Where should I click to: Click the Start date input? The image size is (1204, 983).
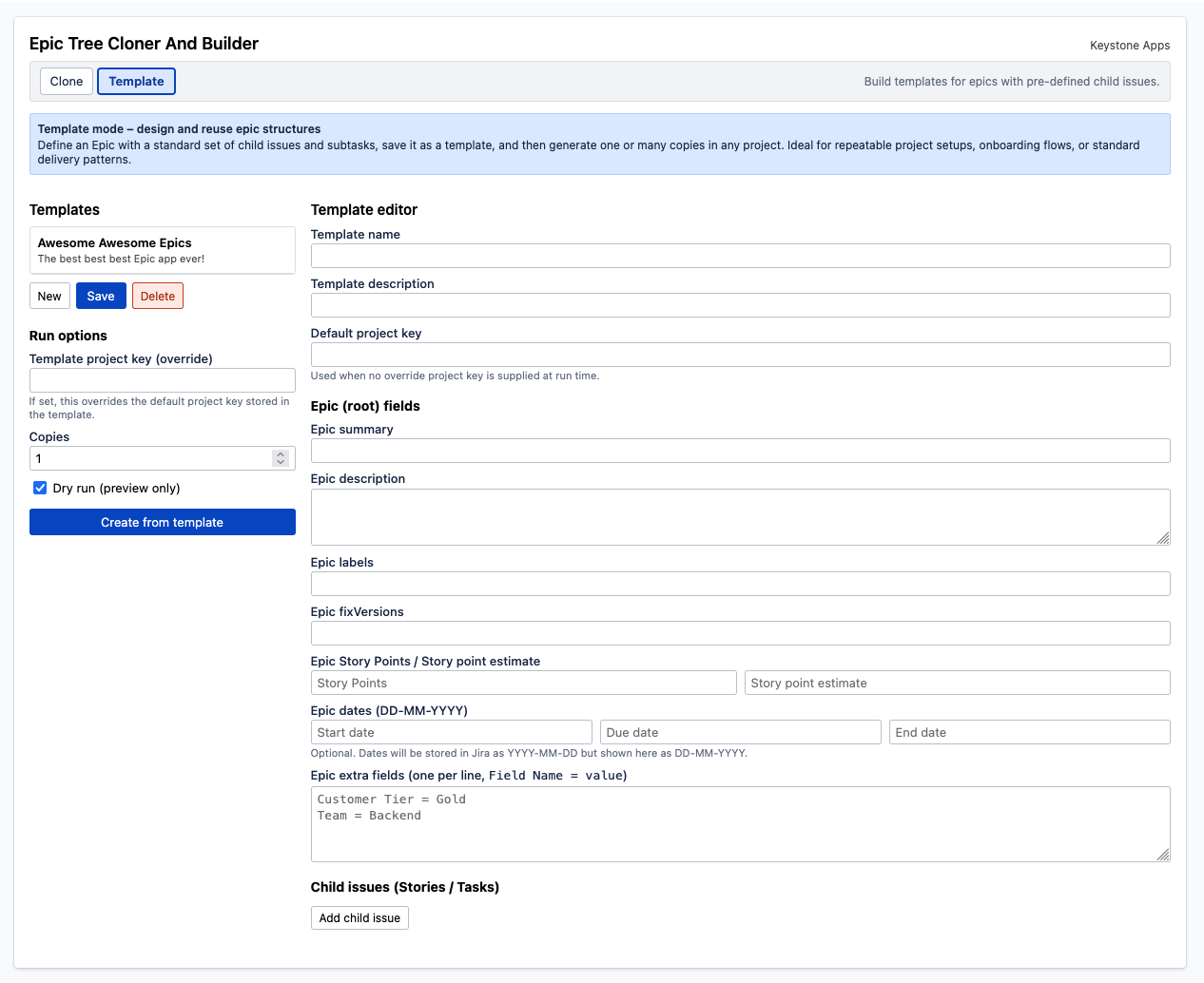(452, 732)
